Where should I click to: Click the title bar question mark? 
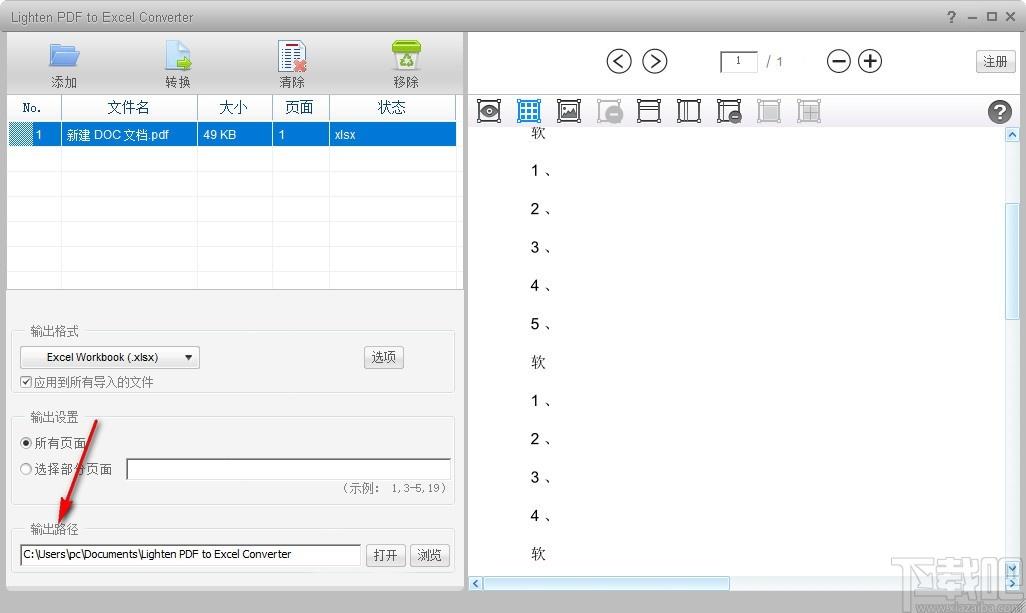[x=951, y=17]
